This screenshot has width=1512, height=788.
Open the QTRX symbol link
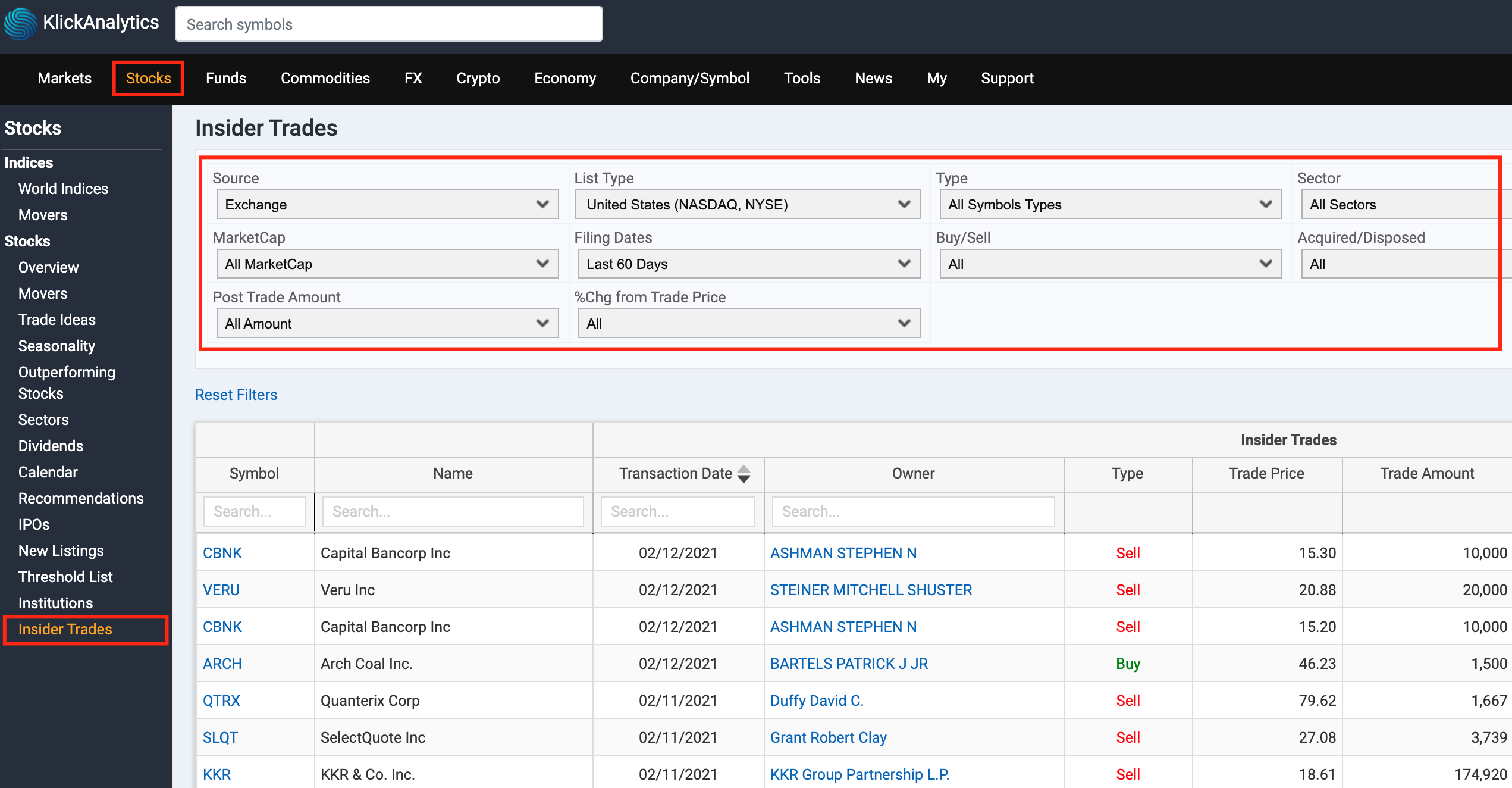pyautogui.click(x=221, y=701)
